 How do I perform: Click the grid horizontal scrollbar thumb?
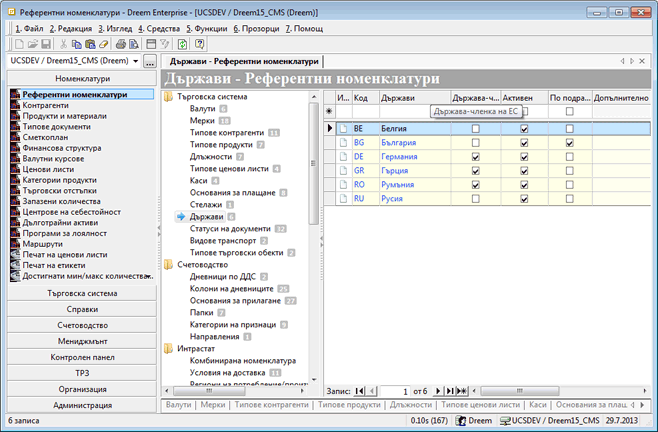[520, 391]
